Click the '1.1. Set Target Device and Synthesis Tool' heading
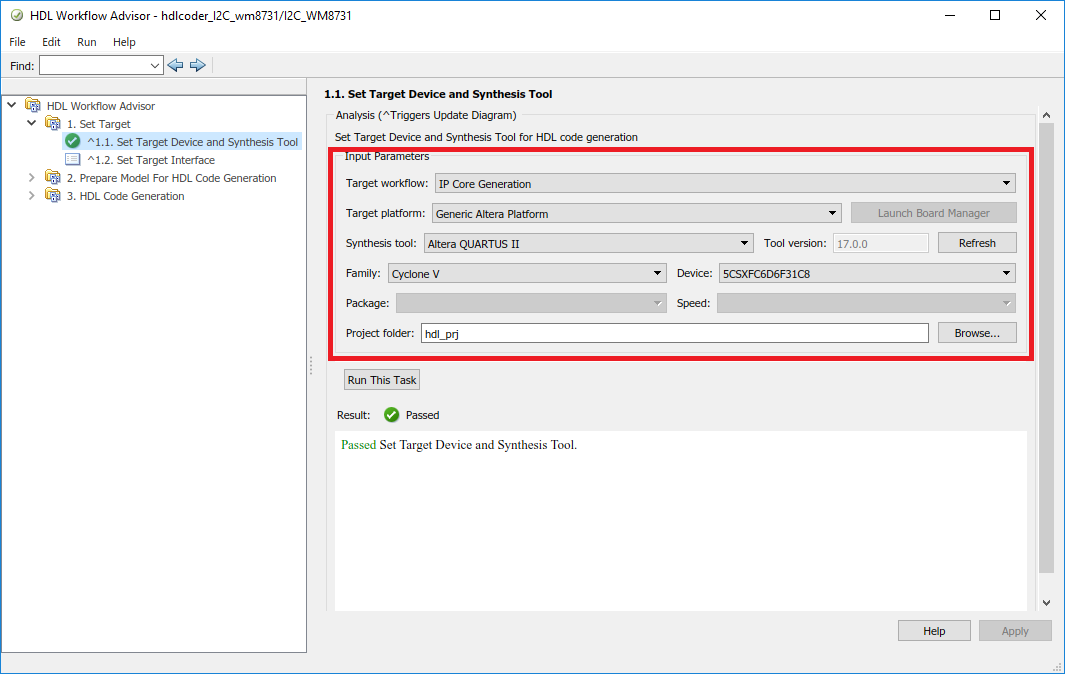This screenshot has height=674, width=1065. tap(438, 94)
